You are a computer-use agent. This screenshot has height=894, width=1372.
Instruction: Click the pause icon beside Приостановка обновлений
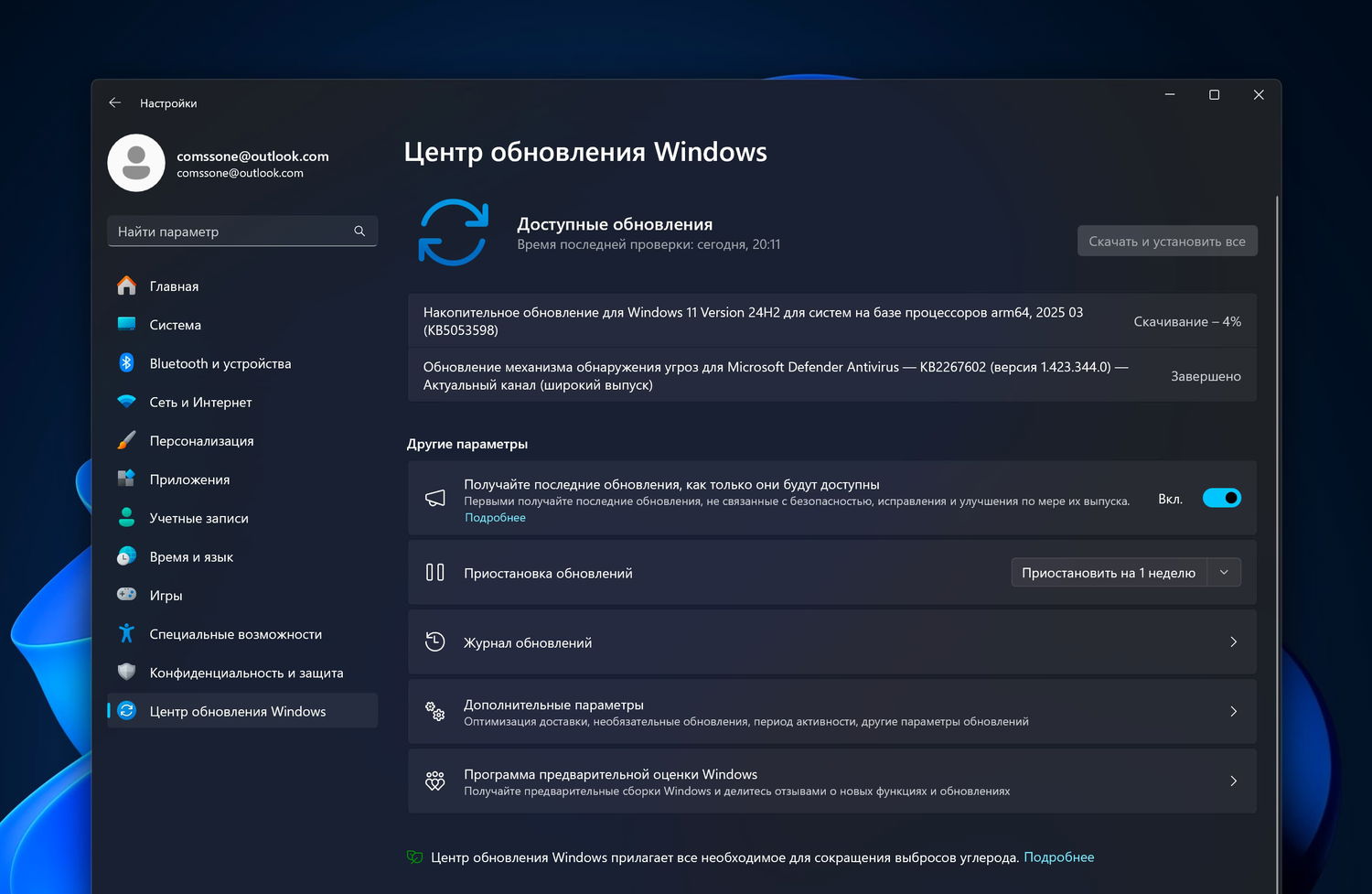coord(435,573)
